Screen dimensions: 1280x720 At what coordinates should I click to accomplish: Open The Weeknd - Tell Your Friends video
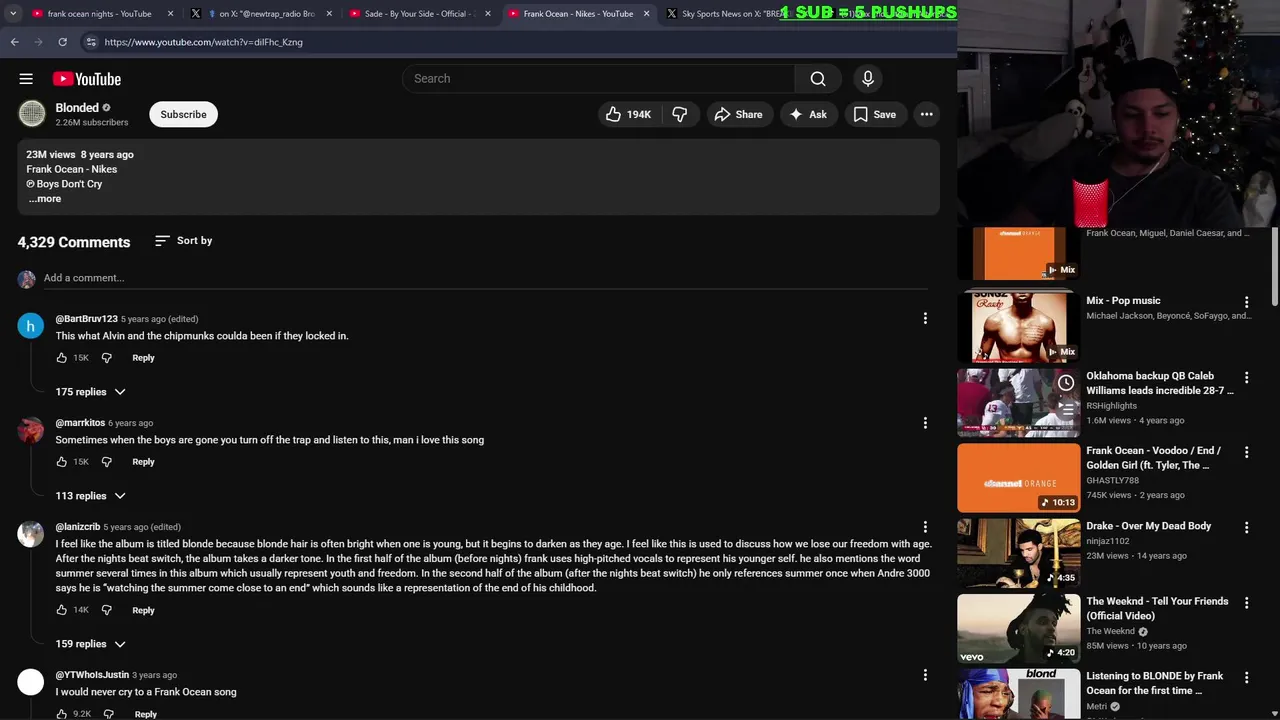click(1158, 608)
